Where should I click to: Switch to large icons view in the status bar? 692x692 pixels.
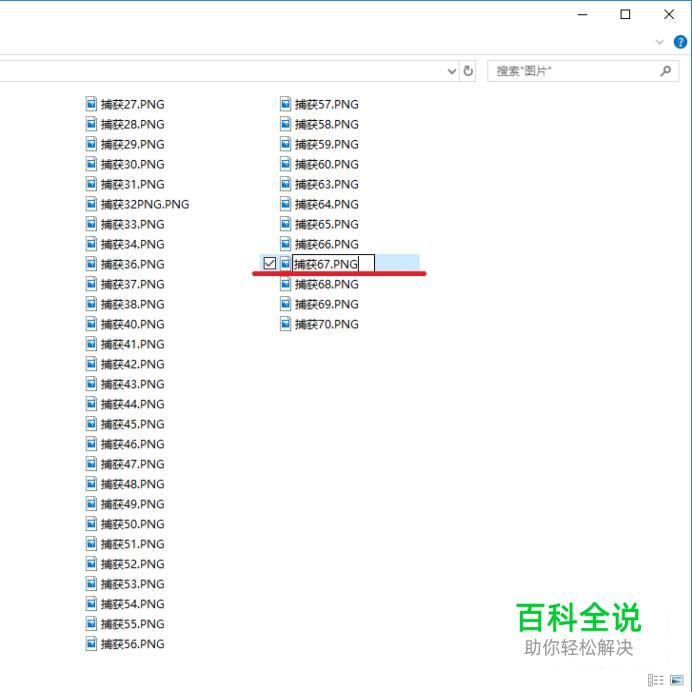677,680
